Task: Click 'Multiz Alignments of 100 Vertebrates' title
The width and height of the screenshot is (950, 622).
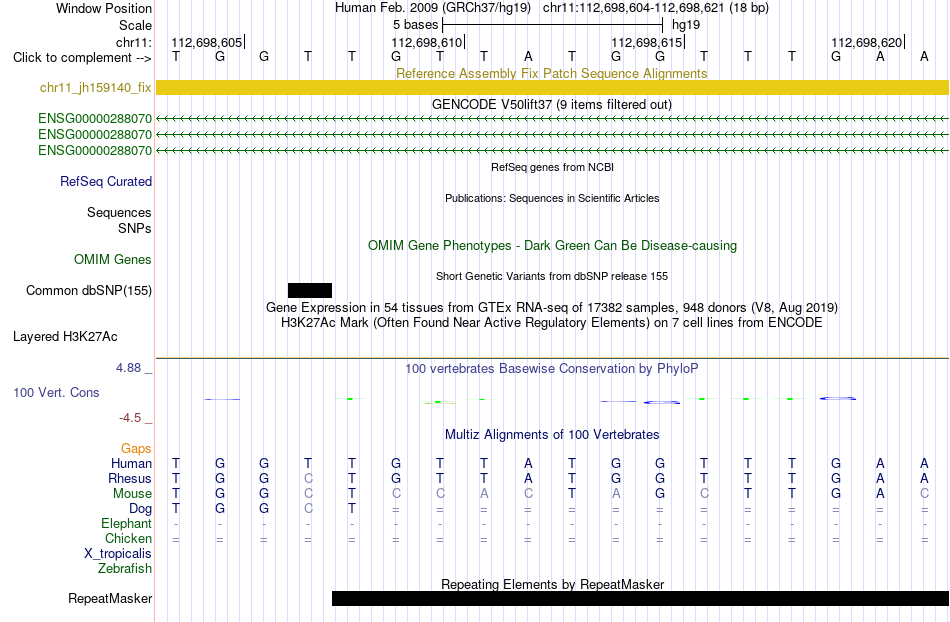Action: (x=552, y=434)
